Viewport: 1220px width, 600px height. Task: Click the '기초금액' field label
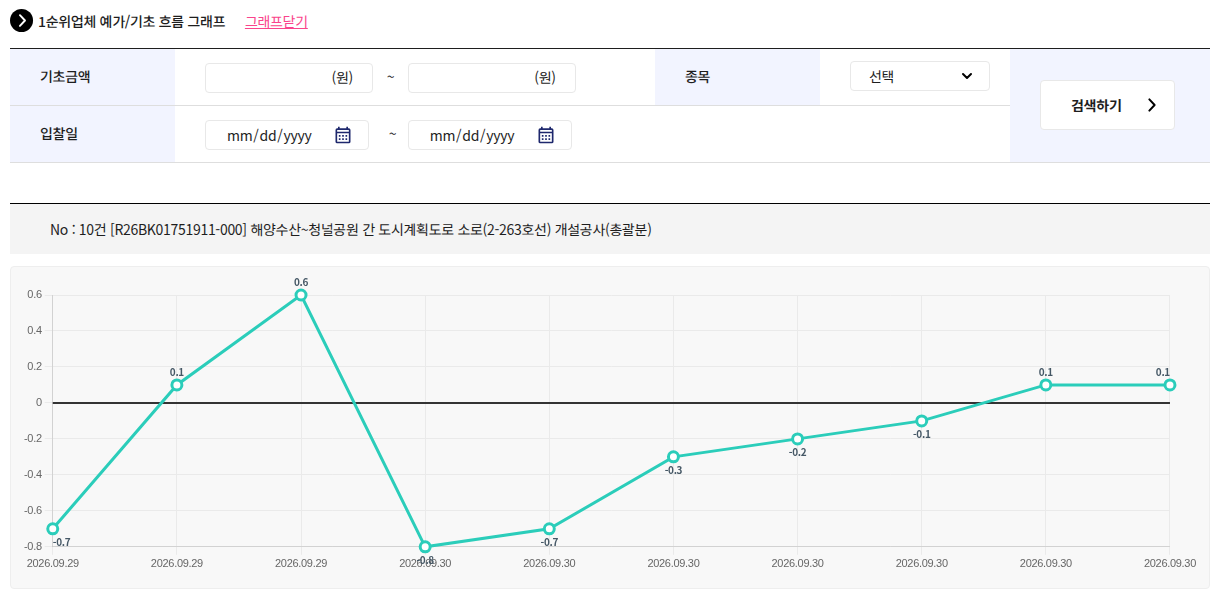click(65, 76)
